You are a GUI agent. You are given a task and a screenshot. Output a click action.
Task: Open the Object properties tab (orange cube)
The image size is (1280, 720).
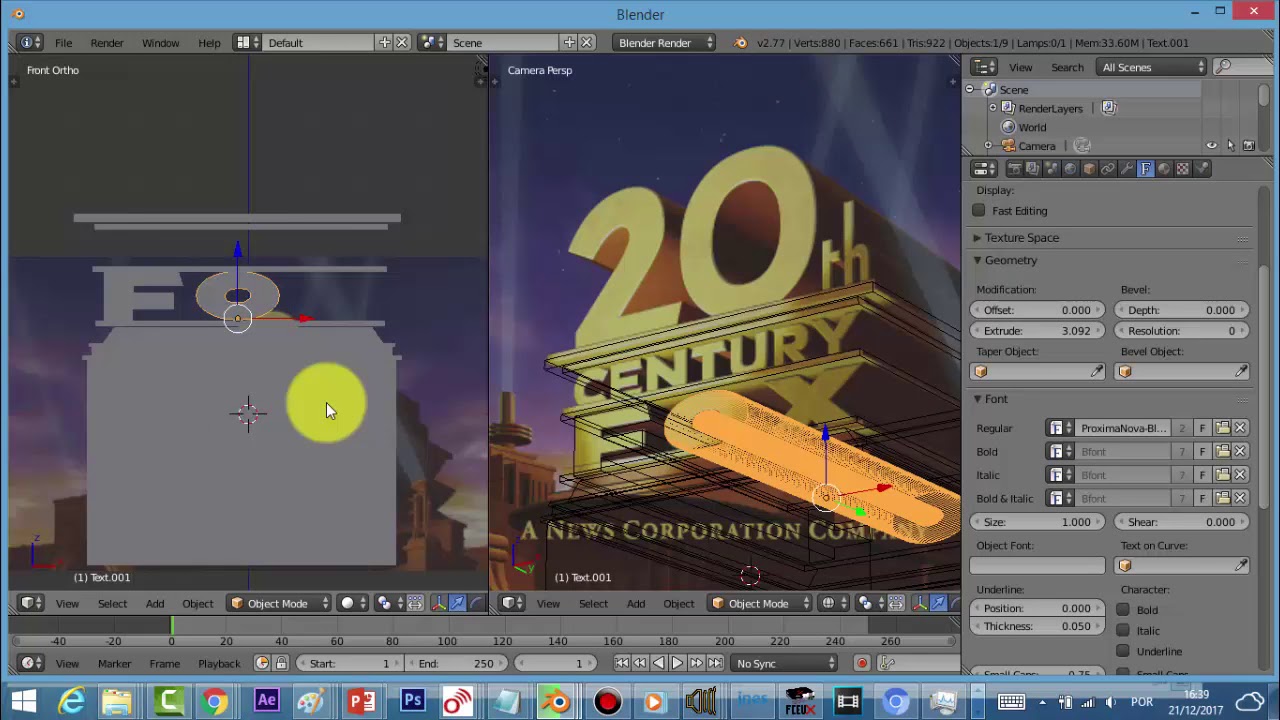[x=1089, y=169]
